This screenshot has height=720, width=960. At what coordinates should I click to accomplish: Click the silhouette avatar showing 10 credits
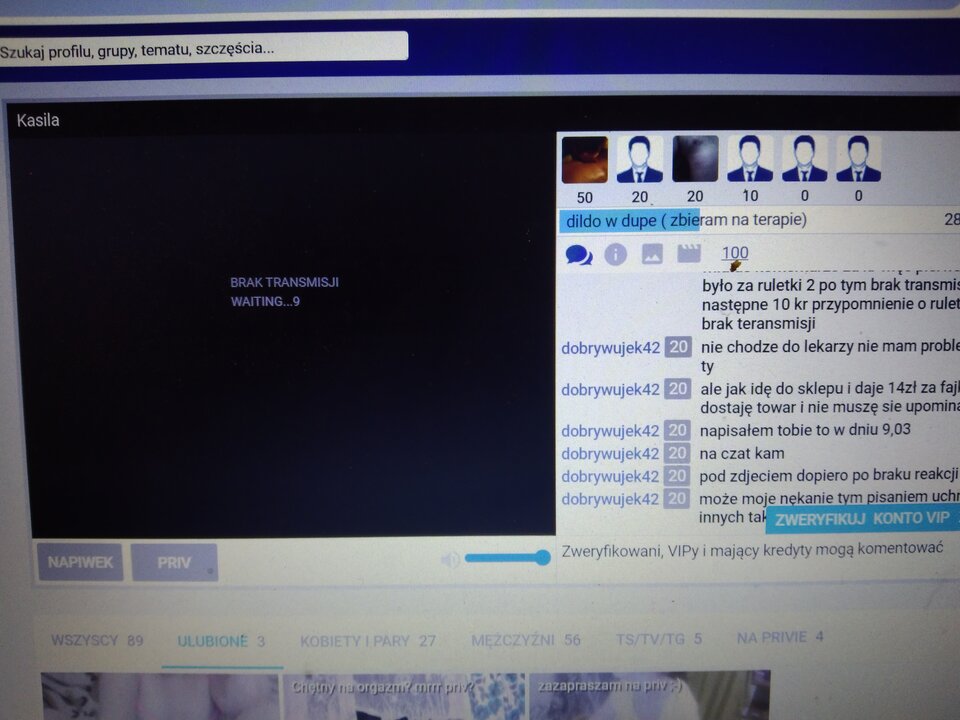tap(749, 160)
